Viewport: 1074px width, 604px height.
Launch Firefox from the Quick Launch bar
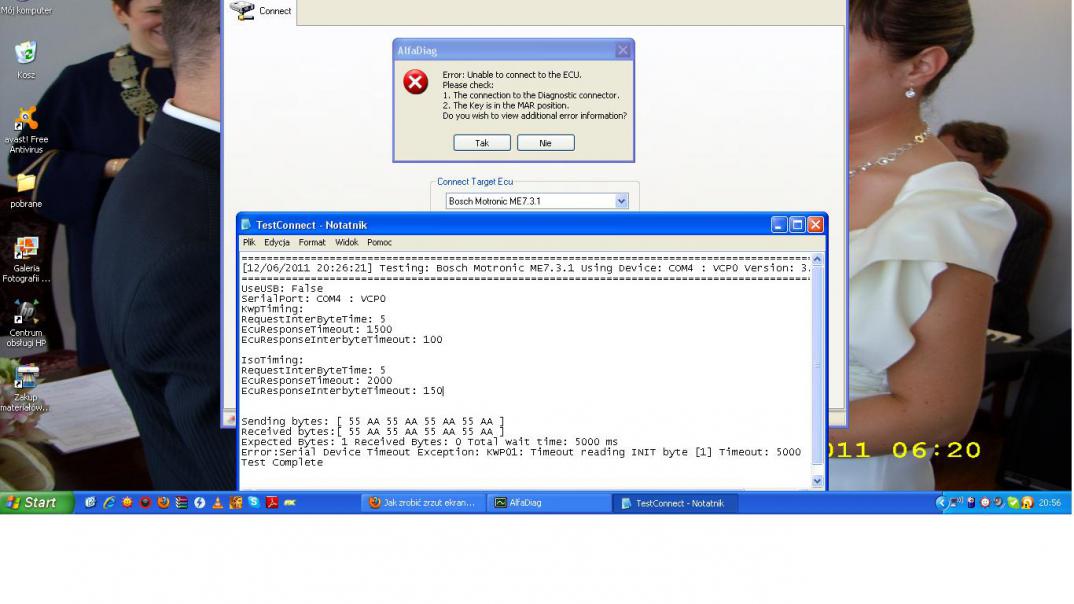tap(164, 503)
